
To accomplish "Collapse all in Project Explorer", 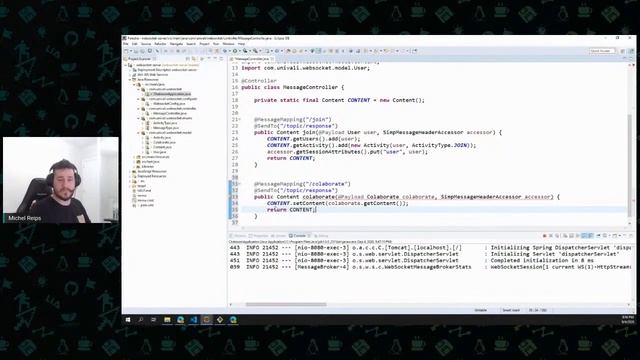I will 187,59.
